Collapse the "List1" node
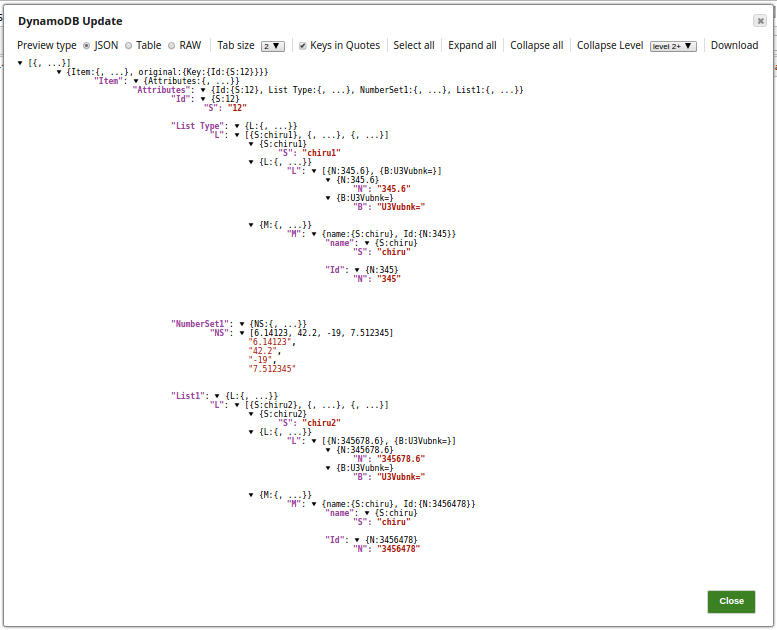The height and width of the screenshot is (630, 777). tap(217, 396)
